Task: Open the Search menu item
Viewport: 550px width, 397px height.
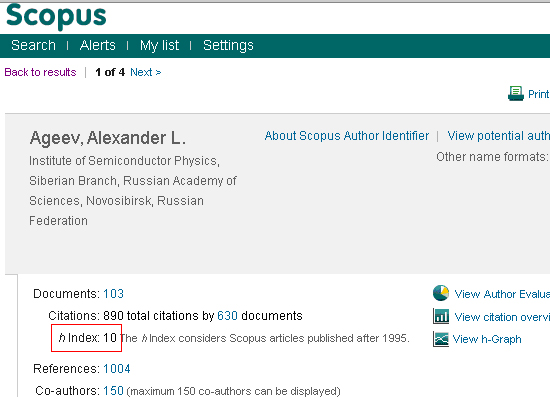Action: coord(33,46)
